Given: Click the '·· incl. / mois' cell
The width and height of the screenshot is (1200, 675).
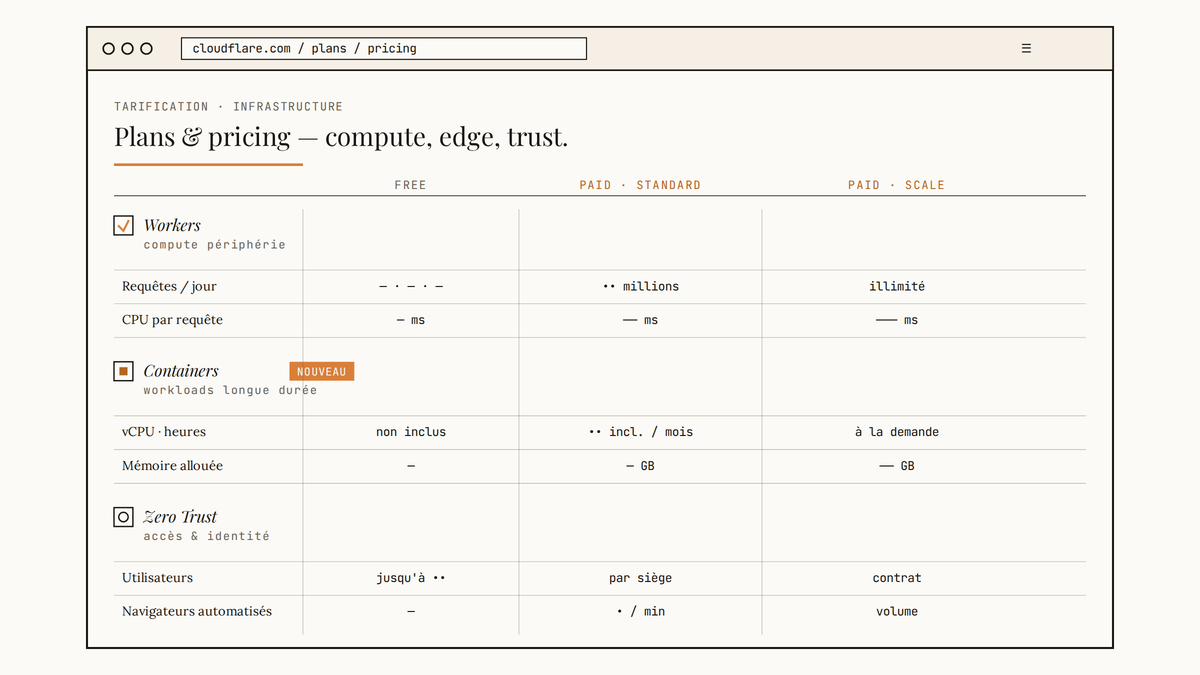Looking at the screenshot, I should click(x=640, y=432).
